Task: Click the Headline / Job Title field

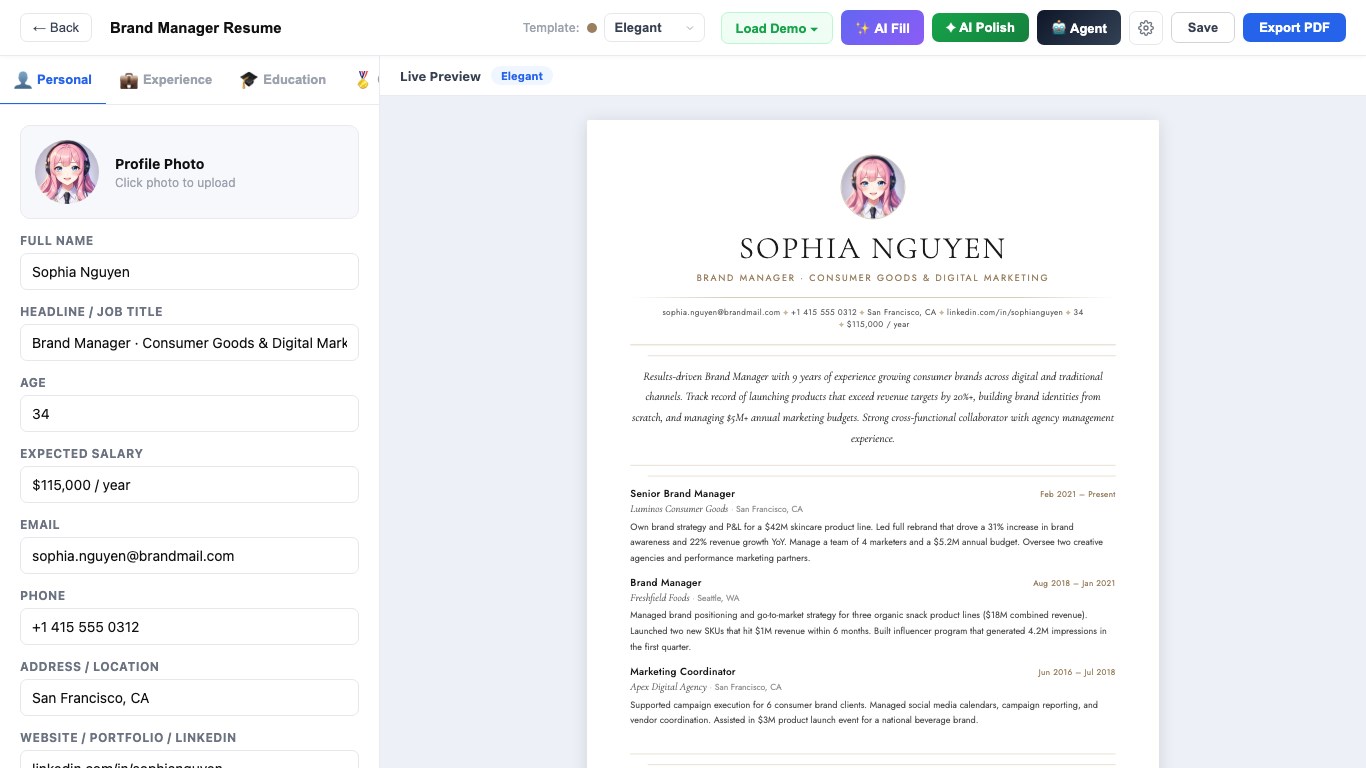Action: pyautogui.click(x=189, y=343)
